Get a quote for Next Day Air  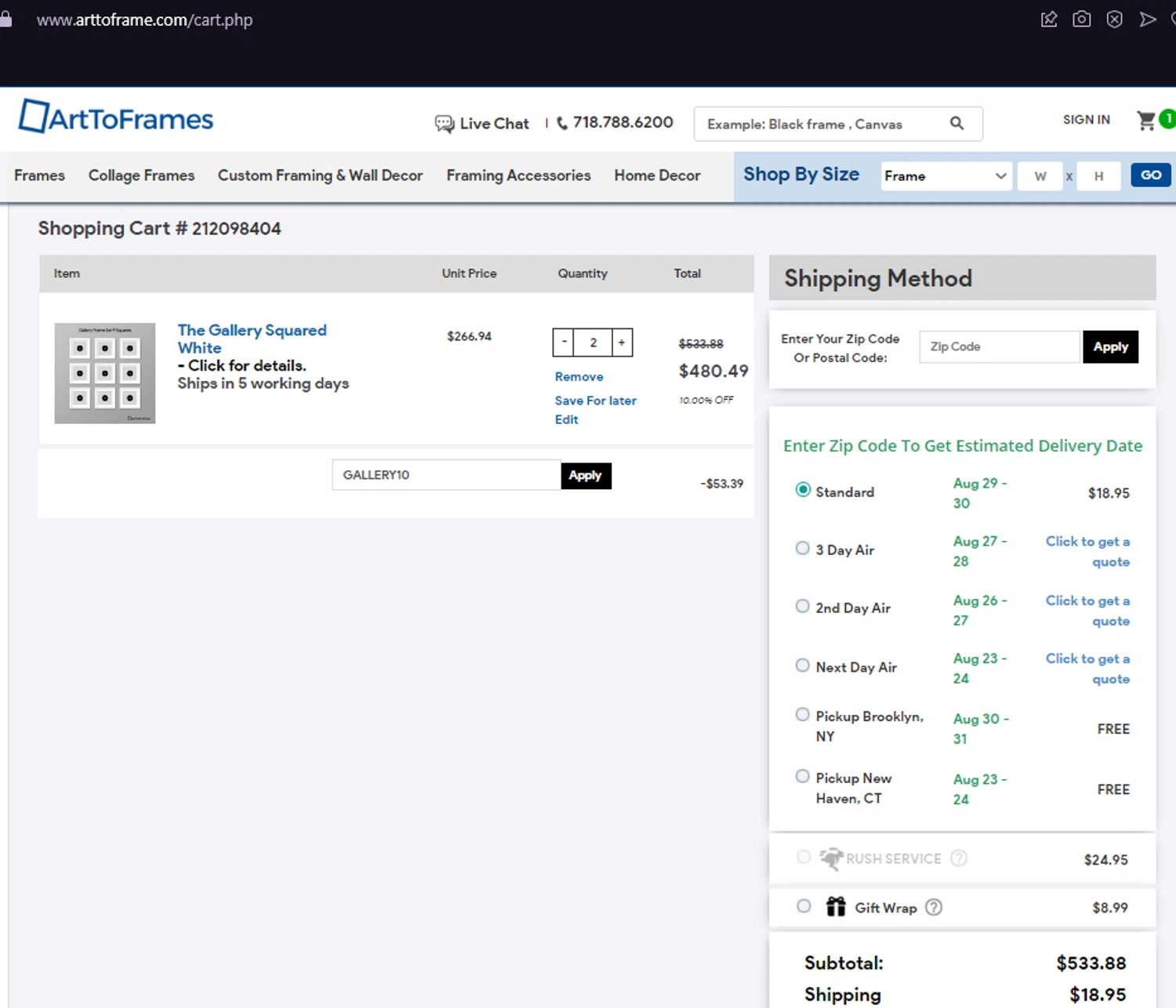coord(1087,669)
